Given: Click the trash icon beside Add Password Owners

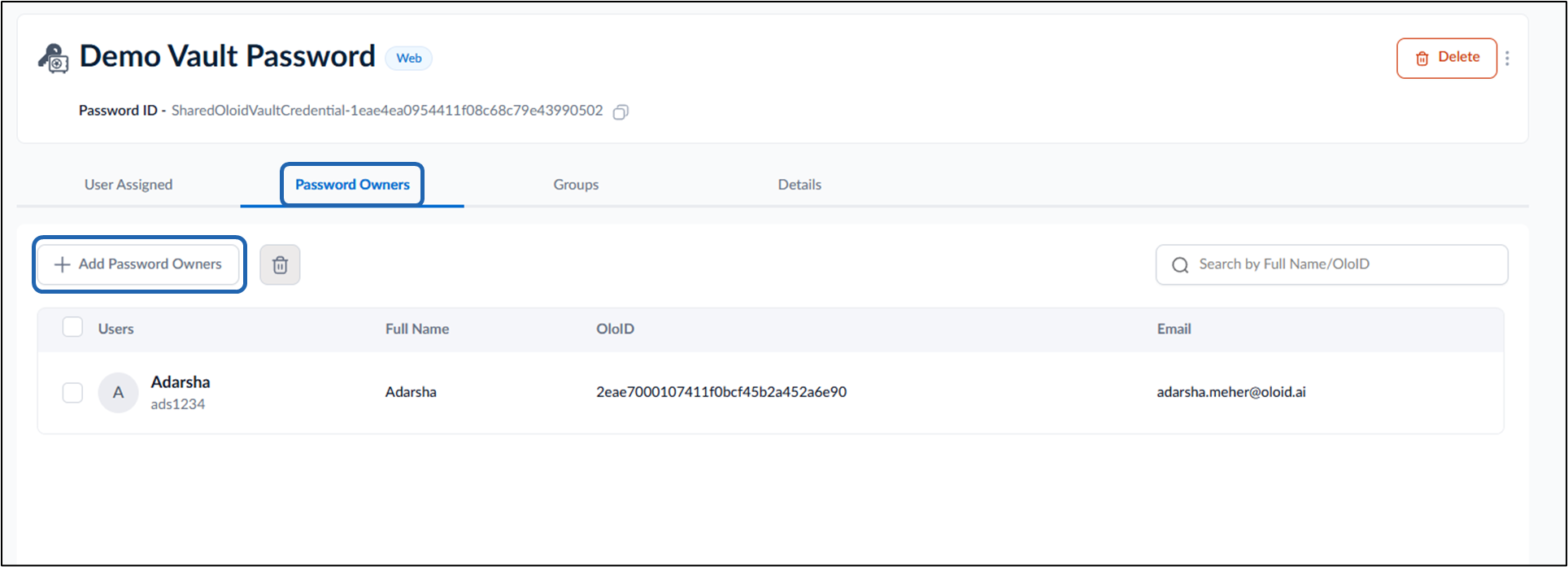Looking at the screenshot, I should pos(280,265).
